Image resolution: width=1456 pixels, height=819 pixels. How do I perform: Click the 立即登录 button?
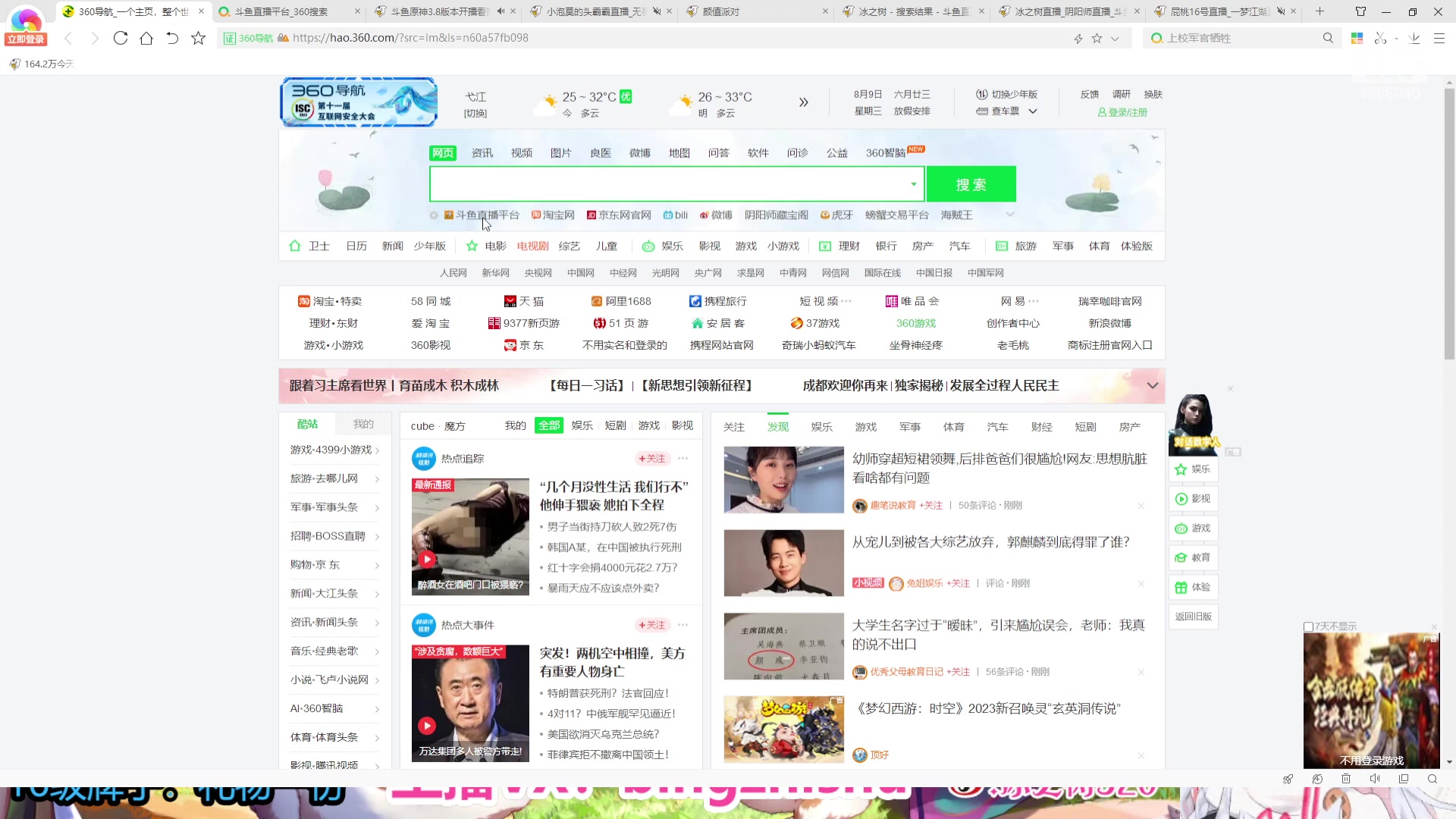[x=26, y=39]
